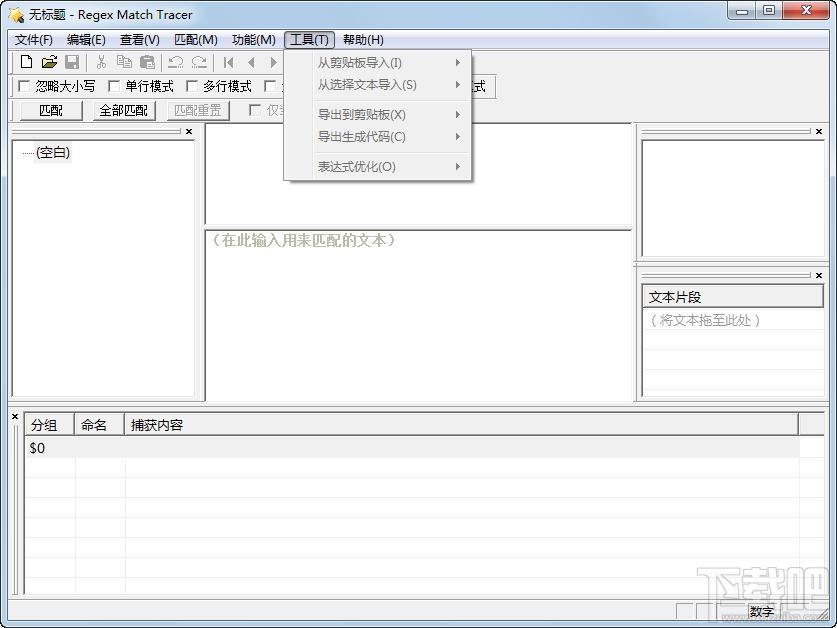Image resolution: width=837 pixels, height=628 pixels.
Task: Expand 导出生成代码(C) submenu
Action: [378, 137]
